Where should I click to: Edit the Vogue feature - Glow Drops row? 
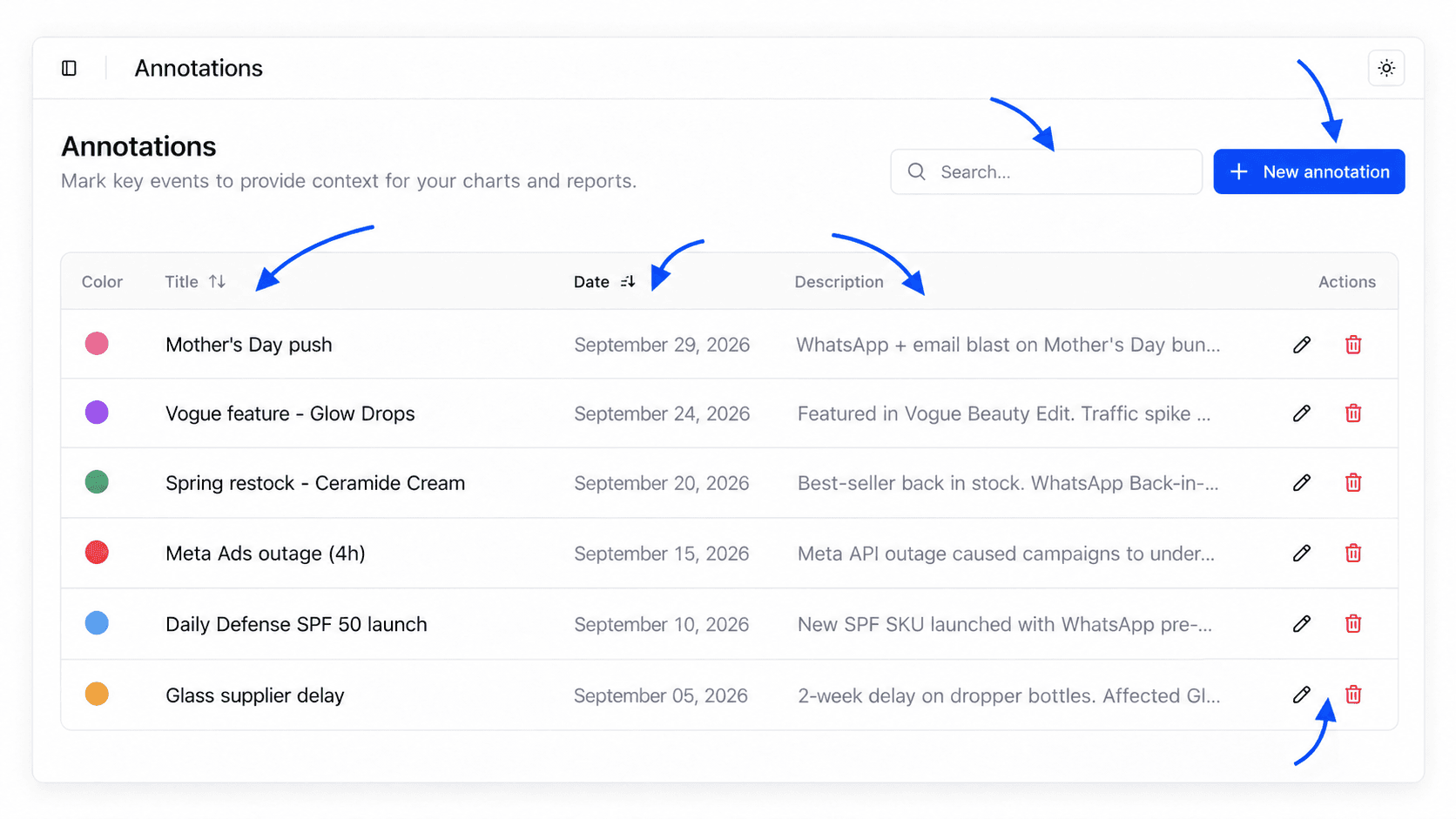pyautogui.click(x=1301, y=413)
